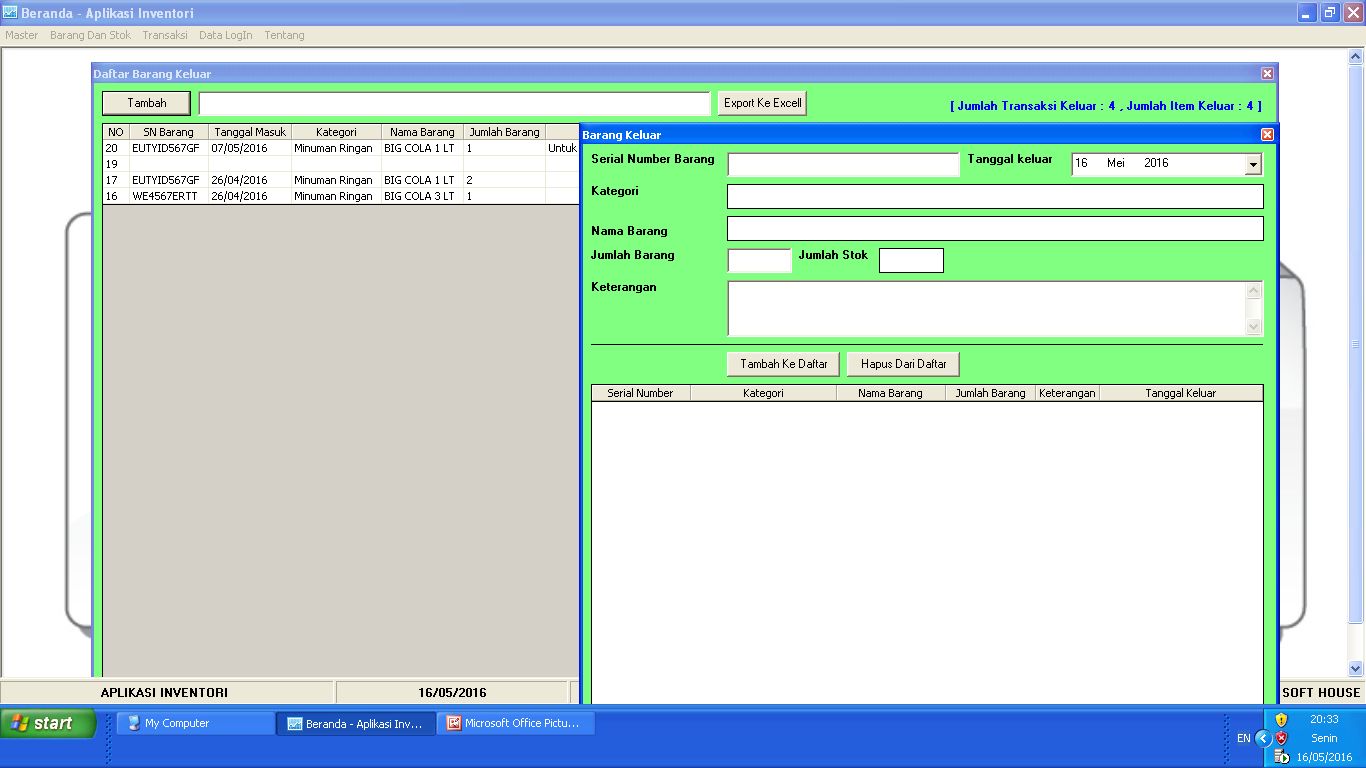Click BIG COLA 3 LT cell

pos(422,196)
